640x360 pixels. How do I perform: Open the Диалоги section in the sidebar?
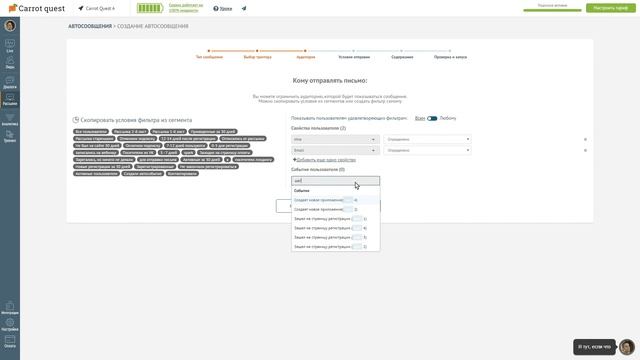[x=10, y=82]
